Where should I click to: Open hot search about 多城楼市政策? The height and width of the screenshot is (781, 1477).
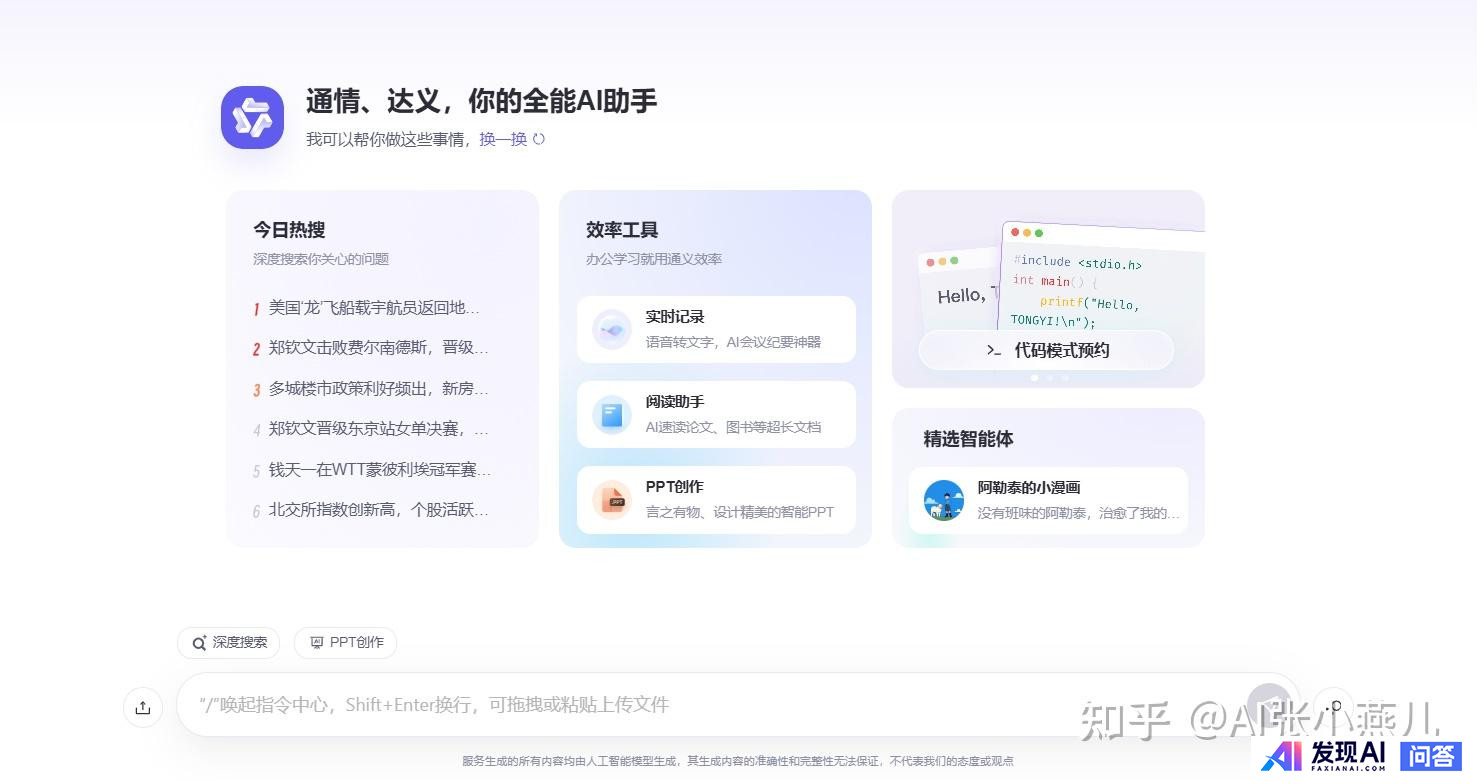pyautogui.click(x=378, y=389)
